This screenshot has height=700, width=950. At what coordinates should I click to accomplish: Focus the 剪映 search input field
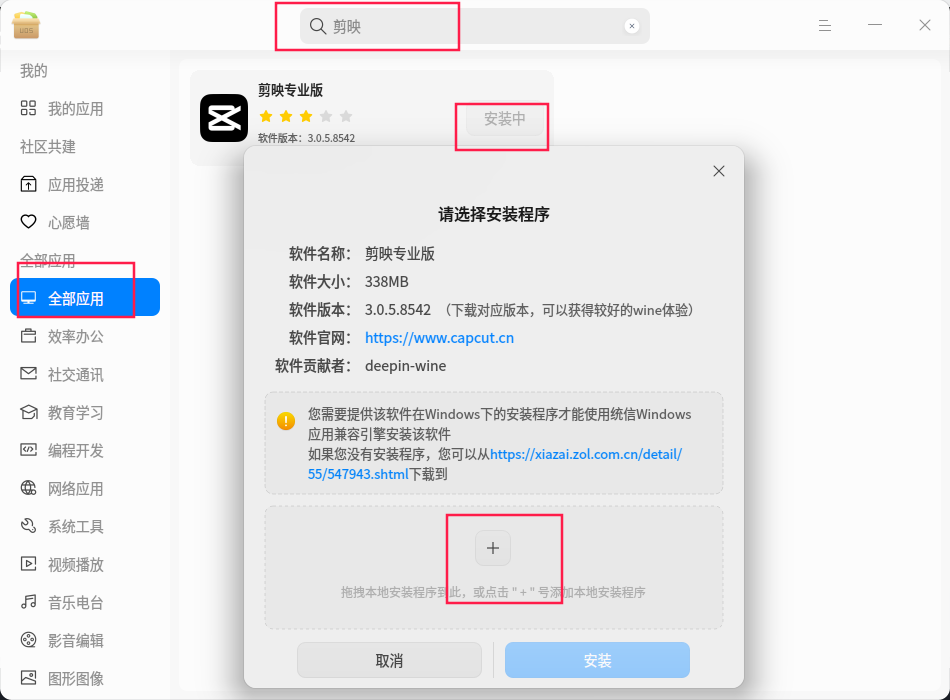pos(474,26)
